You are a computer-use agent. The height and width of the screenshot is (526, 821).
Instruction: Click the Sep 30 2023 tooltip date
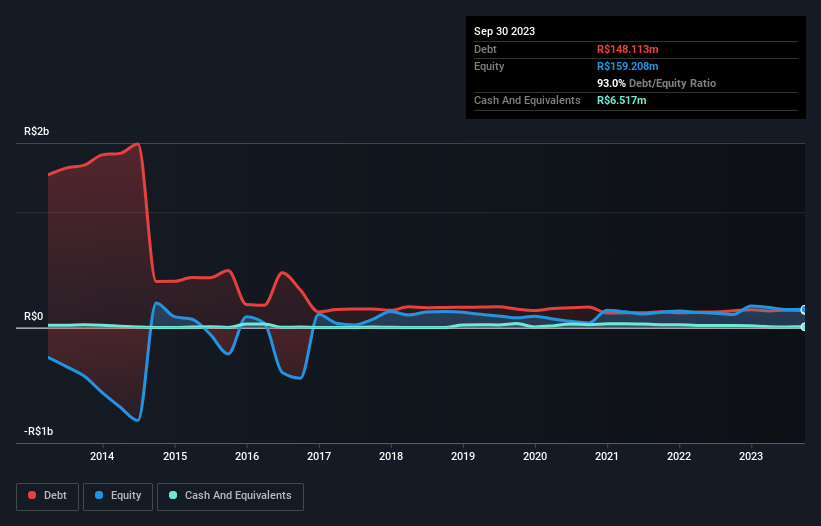pos(504,31)
